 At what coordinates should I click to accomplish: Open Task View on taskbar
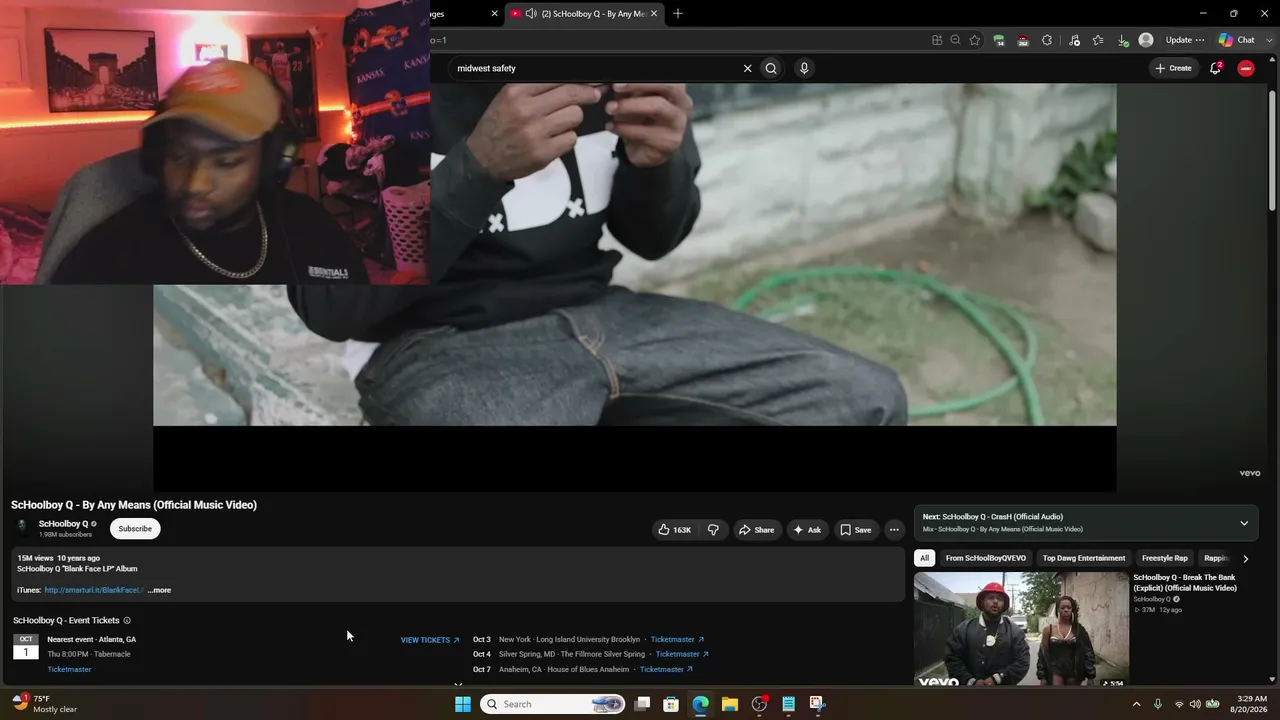coord(643,704)
